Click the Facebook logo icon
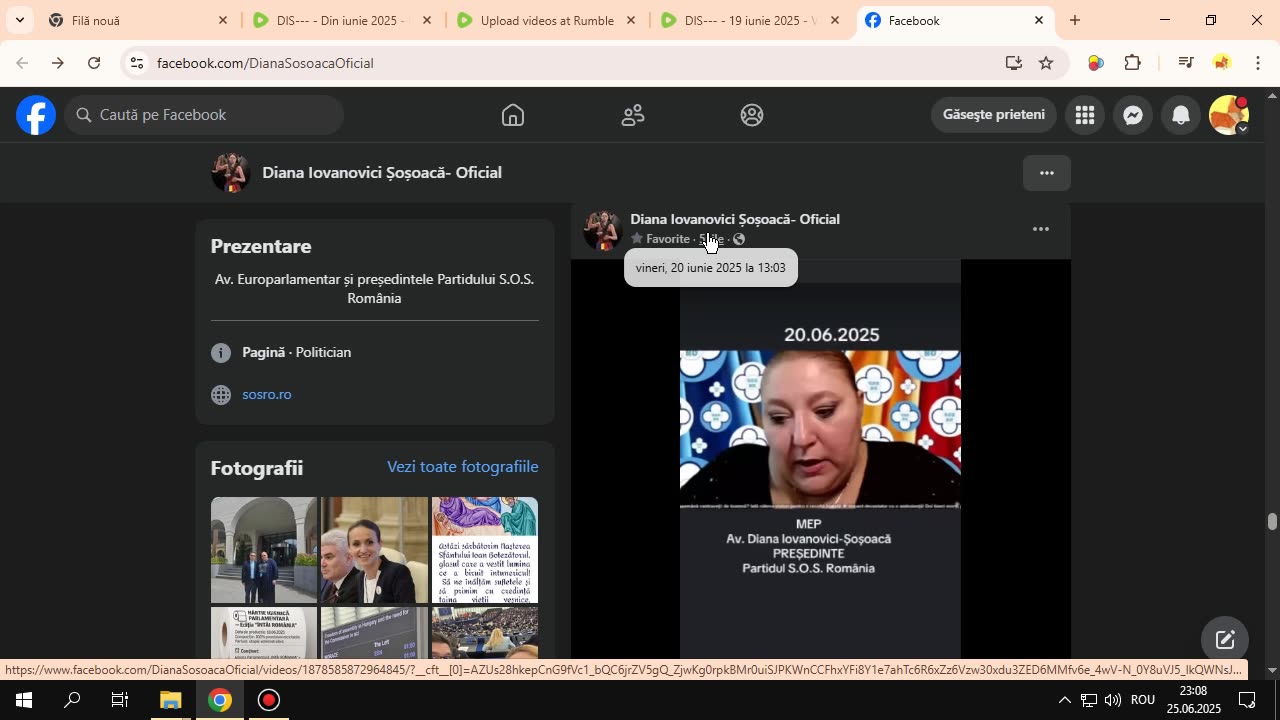 click(x=35, y=115)
